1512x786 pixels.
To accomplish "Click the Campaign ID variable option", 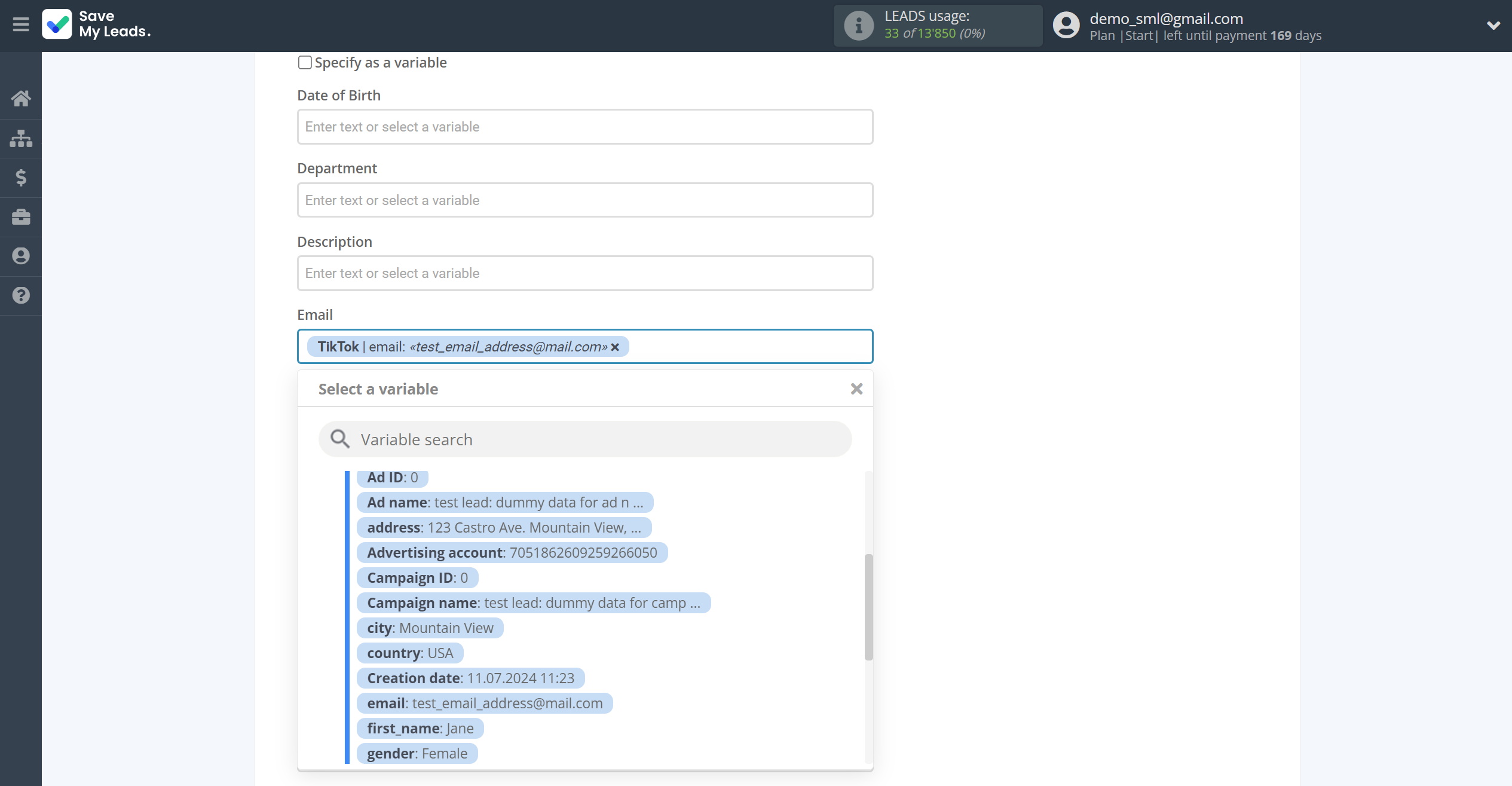I will pyautogui.click(x=417, y=577).
